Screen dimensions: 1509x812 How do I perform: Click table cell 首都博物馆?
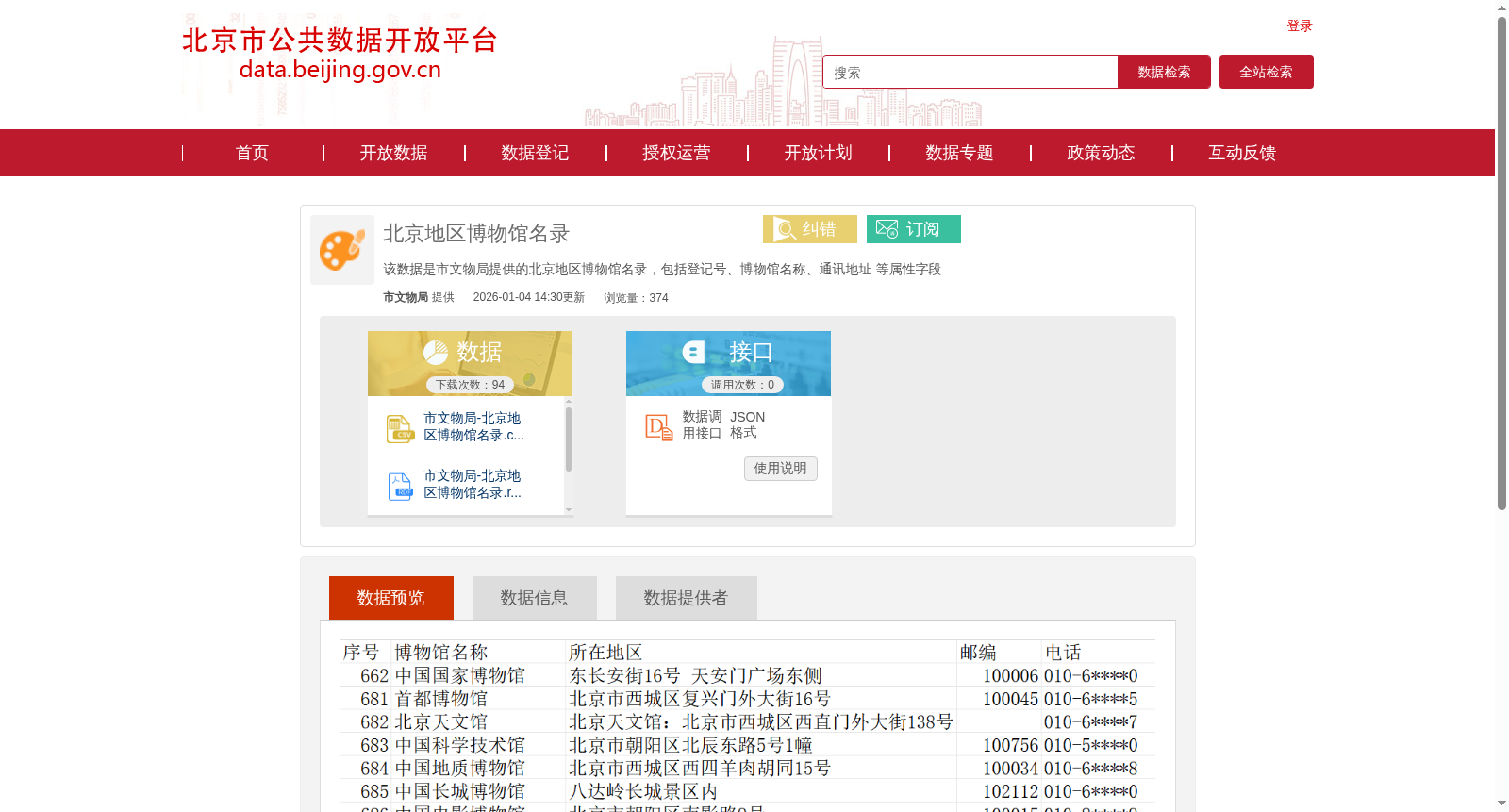pos(441,699)
